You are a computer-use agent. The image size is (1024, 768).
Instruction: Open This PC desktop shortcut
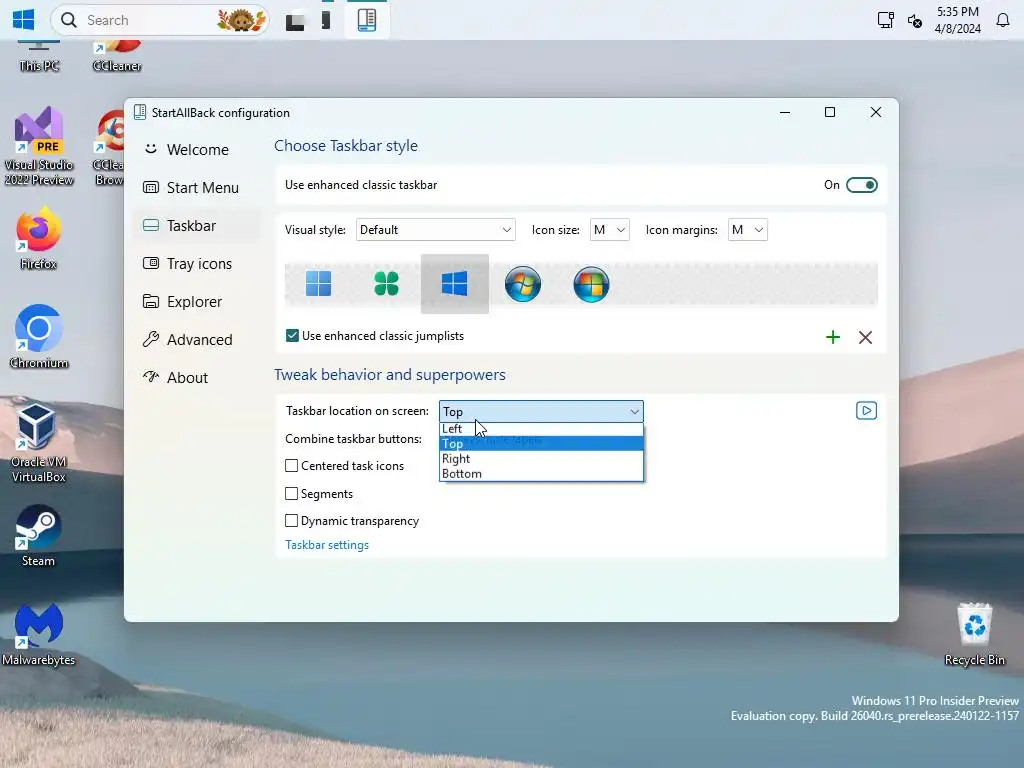click(39, 57)
